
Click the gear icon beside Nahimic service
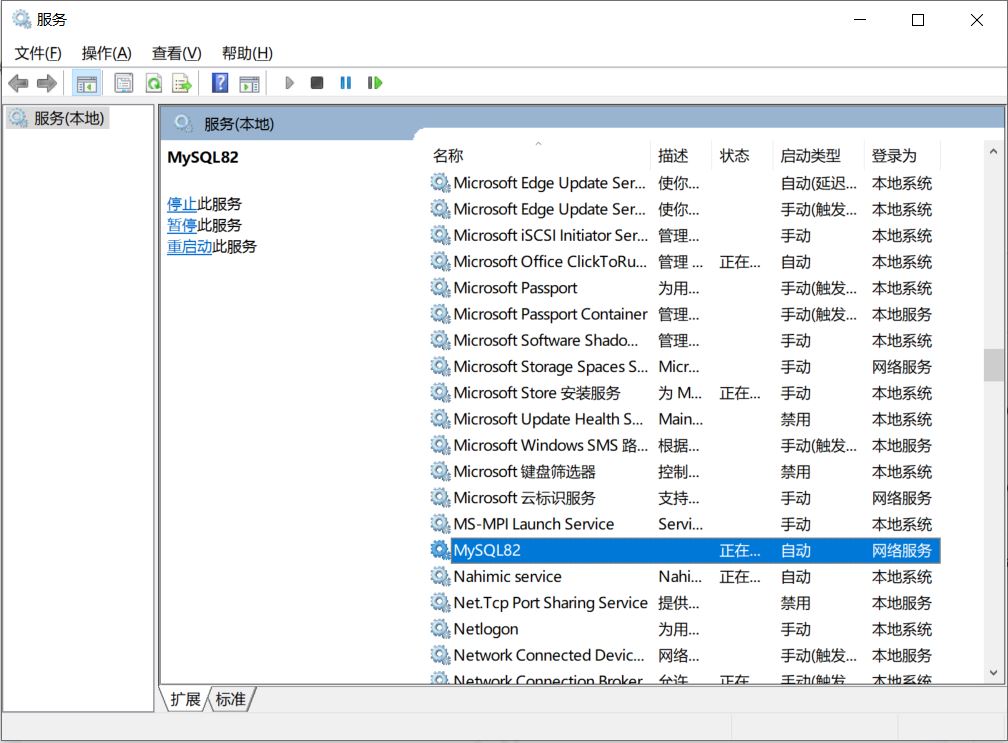coord(440,577)
